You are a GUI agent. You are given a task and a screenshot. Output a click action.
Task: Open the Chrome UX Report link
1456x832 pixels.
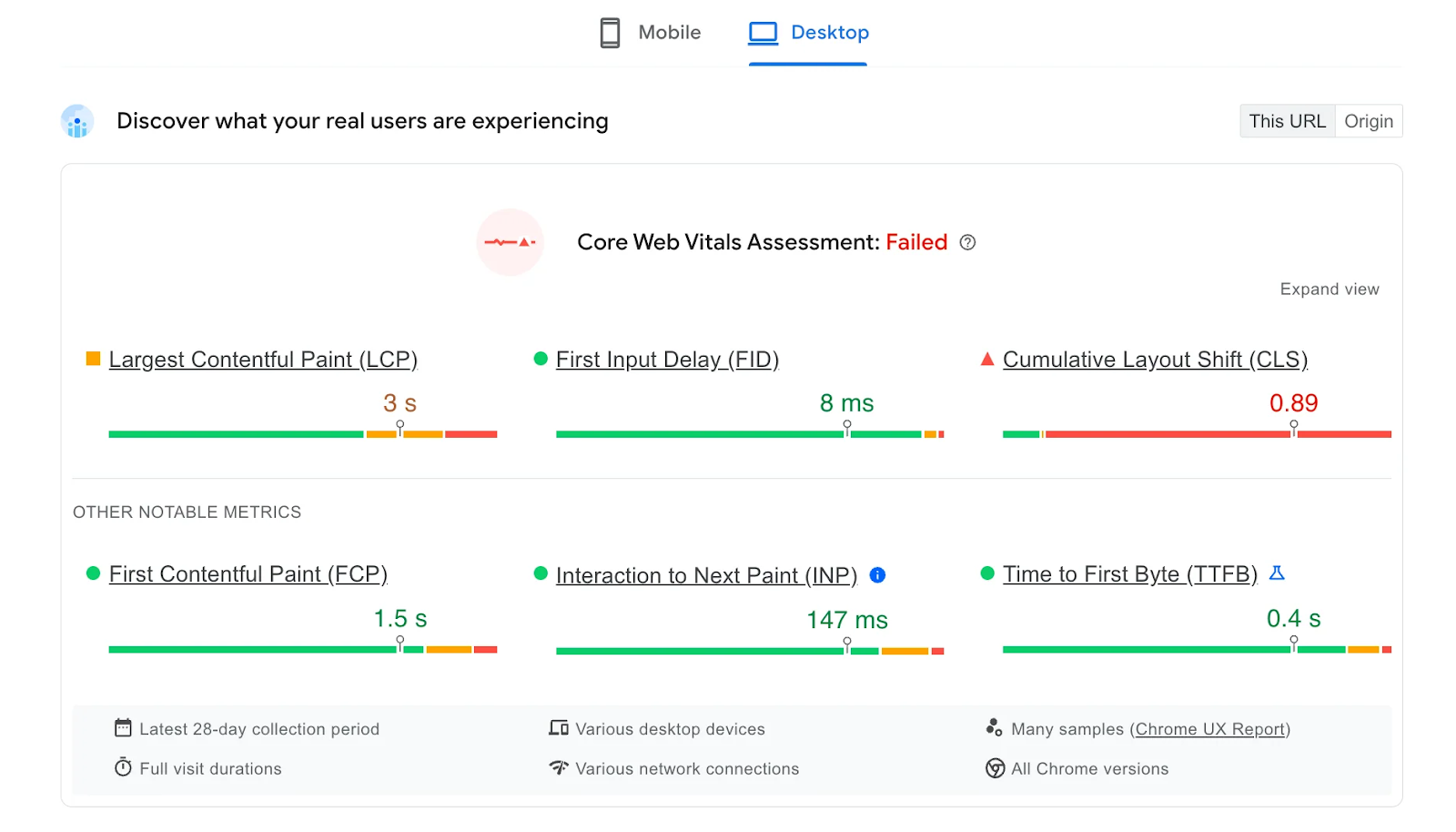pos(1210,728)
